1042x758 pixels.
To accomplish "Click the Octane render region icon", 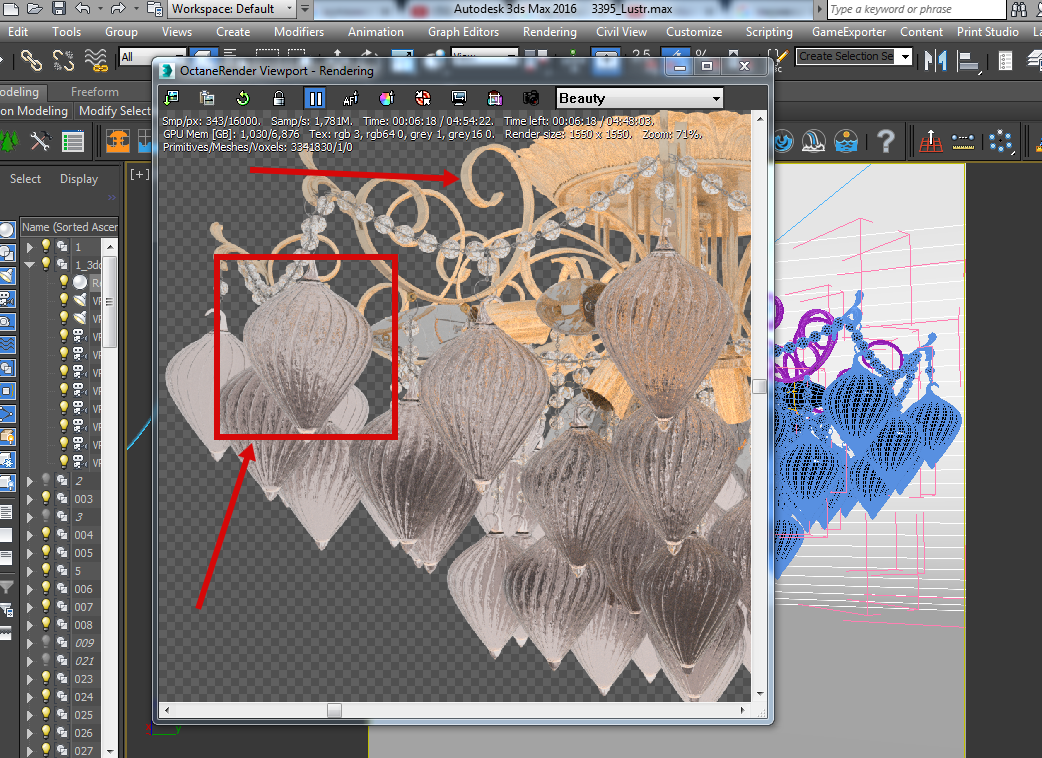I will (x=494, y=99).
